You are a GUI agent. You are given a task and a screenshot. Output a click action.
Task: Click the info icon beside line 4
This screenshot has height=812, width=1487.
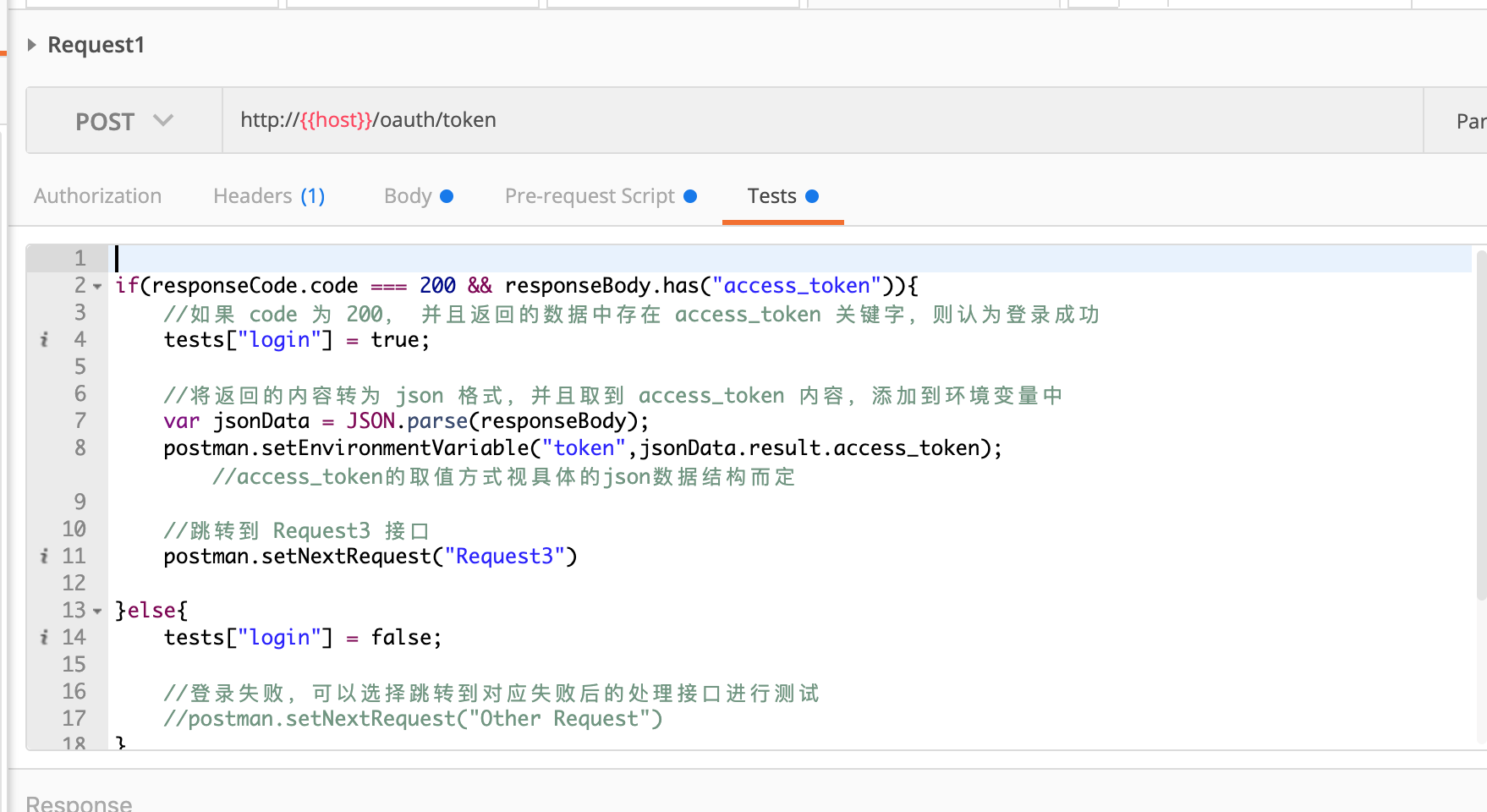(44, 339)
